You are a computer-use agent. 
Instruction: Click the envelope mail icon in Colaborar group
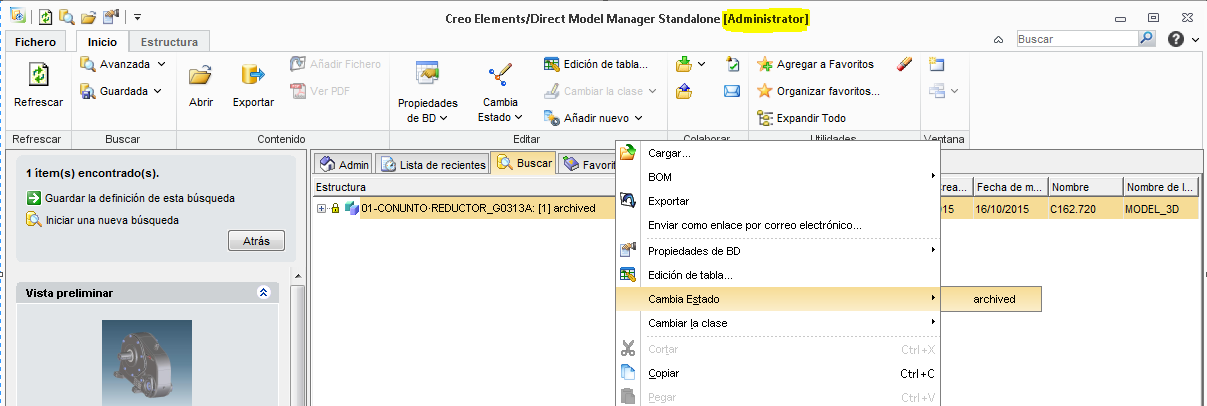(x=732, y=91)
